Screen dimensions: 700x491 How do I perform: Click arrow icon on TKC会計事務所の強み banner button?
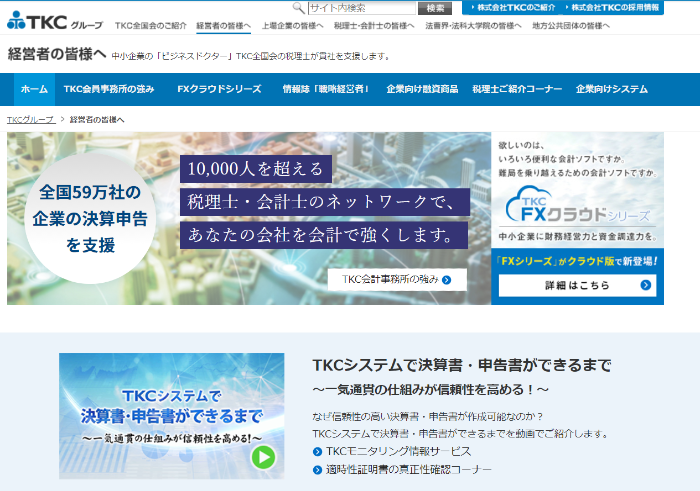(447, 280)
